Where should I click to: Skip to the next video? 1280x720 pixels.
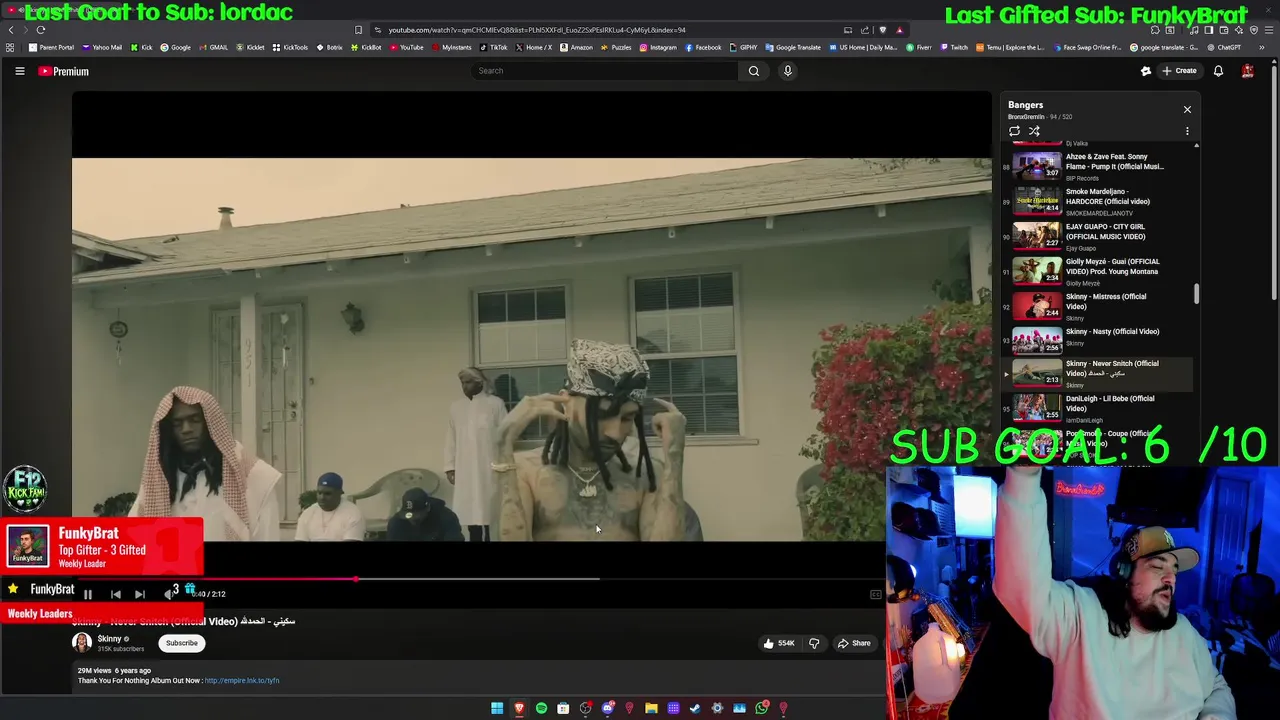[140, 594]
